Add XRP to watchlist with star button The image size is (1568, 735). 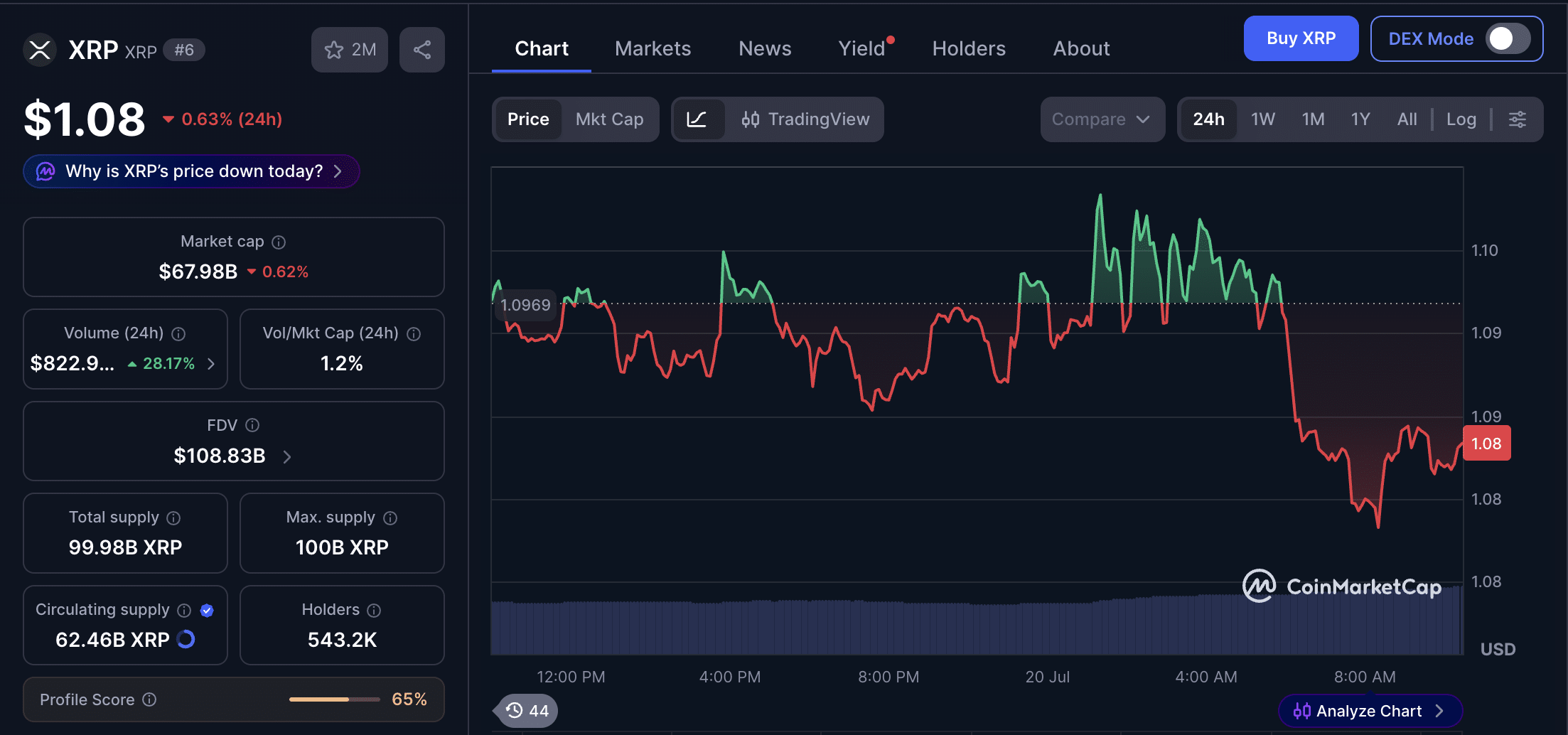[x=350, y=50]
